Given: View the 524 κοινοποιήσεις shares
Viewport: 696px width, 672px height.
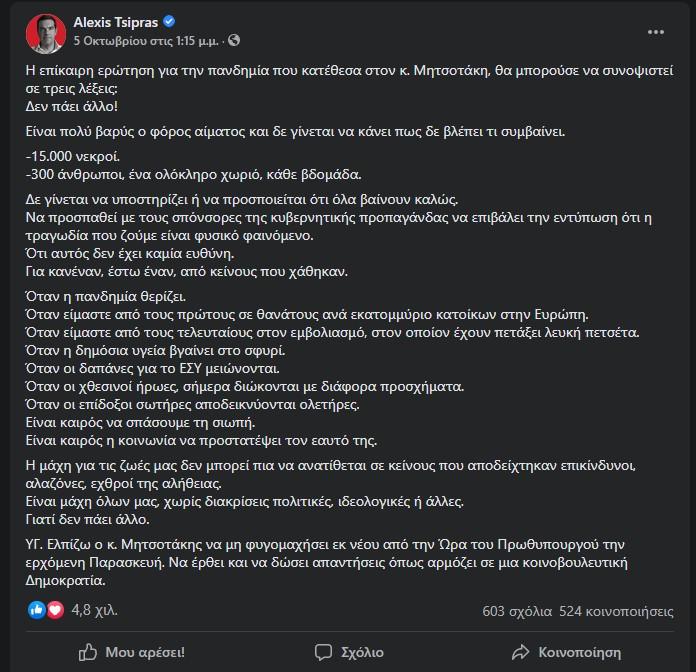Looking at the screenshot, I should pyautogui.click(x=616, y=612).
